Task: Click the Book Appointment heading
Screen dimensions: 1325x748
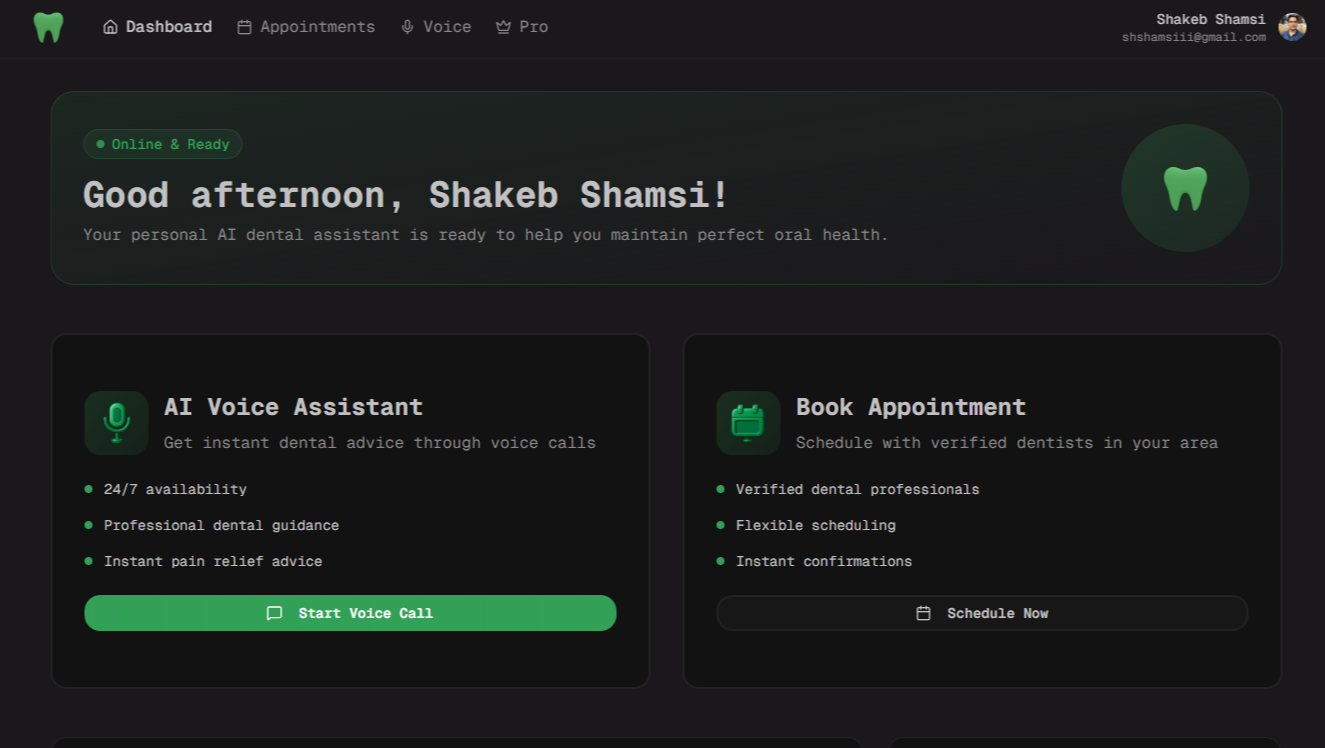Action: click(x=910, y=407)
